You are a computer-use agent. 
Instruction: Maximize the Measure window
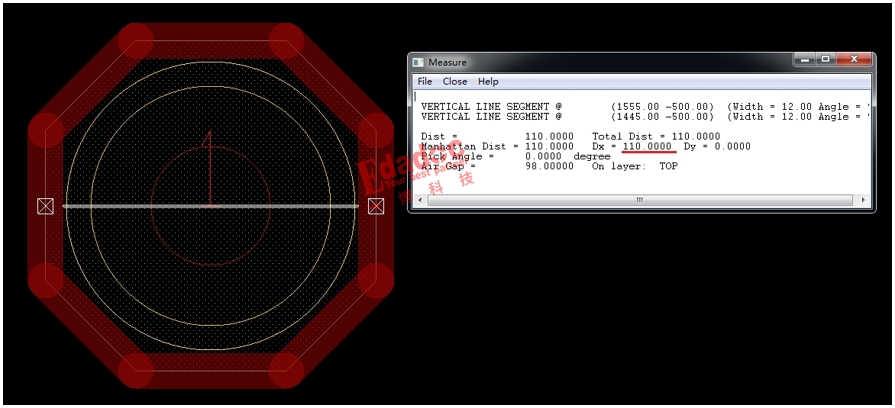[826, 60]
